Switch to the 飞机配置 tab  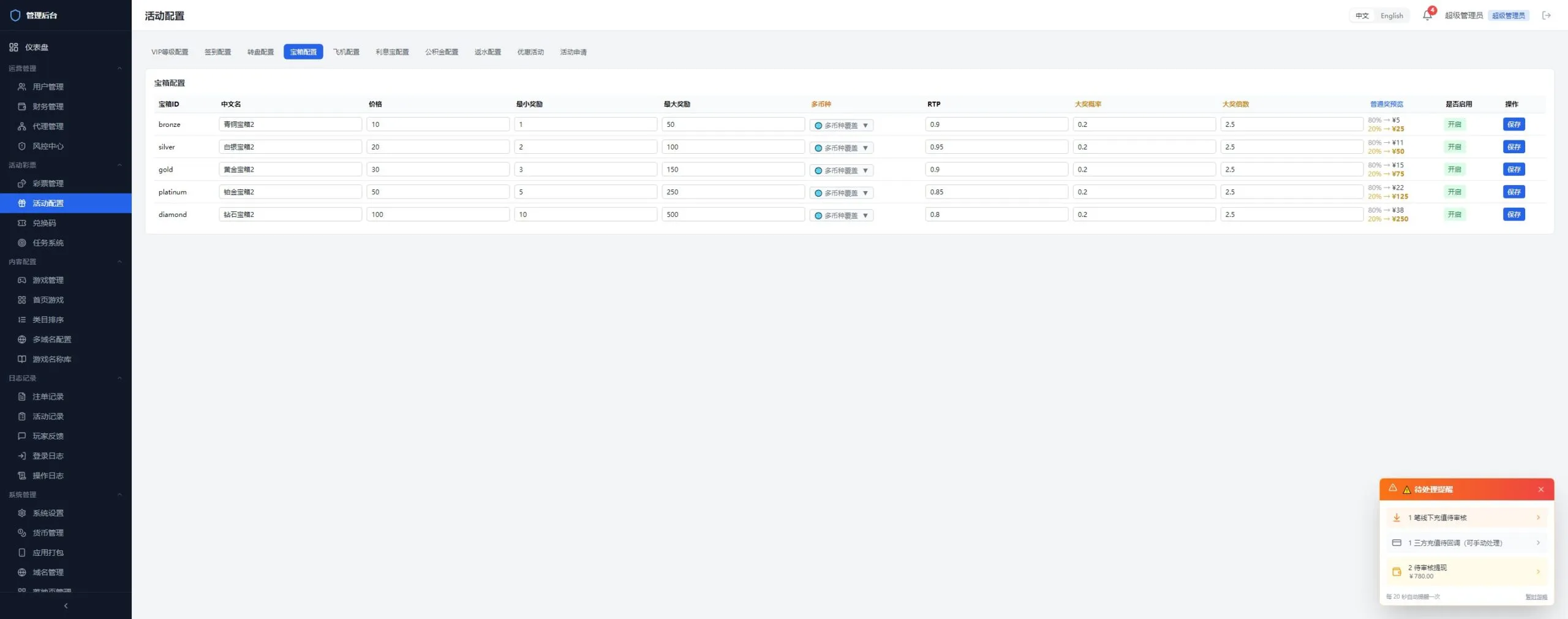click(x=346, y=52)
